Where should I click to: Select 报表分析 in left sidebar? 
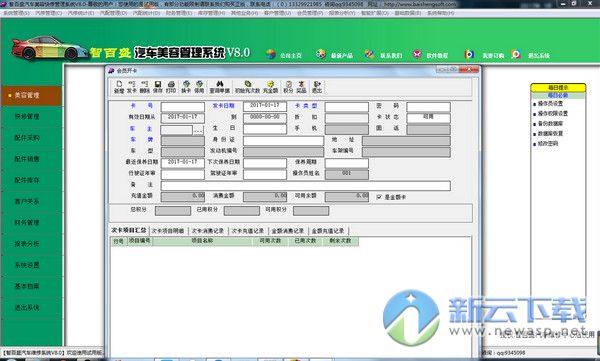click(x=31, y=243)
